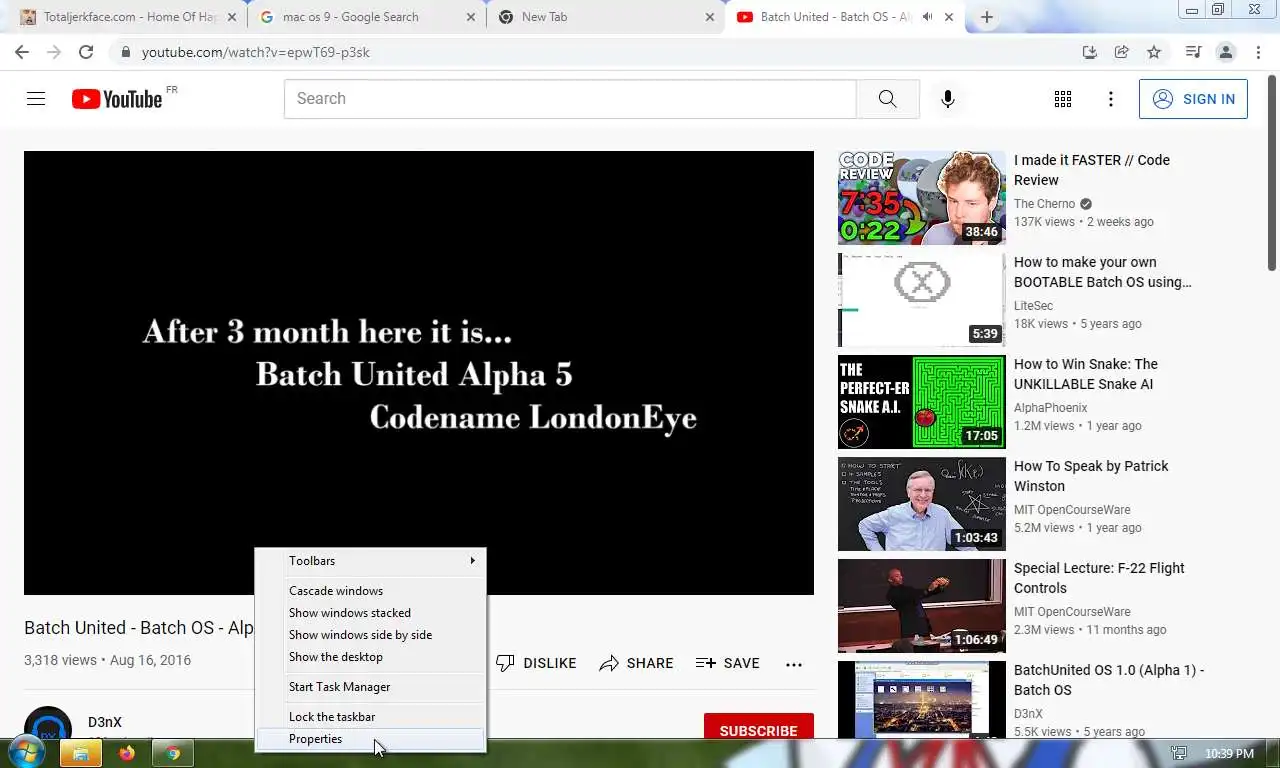
Task: Open D3nX channel name link
Action: (x=105, y=722)
